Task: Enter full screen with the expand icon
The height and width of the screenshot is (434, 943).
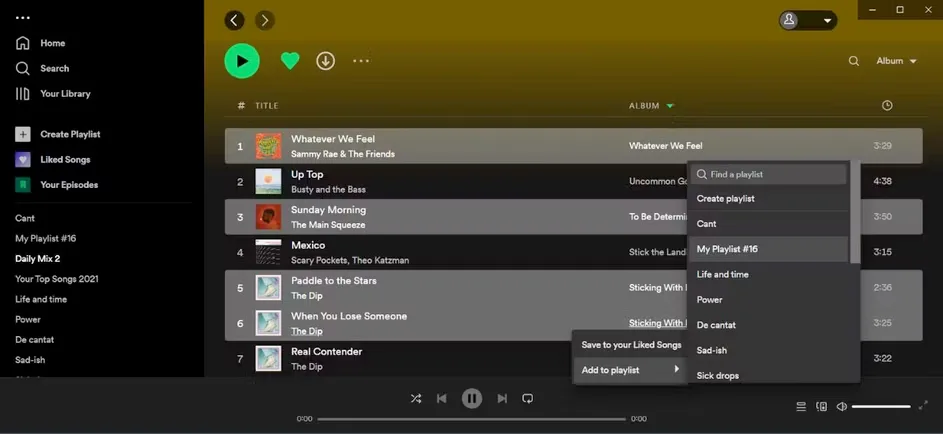Action: tap(923, 406)
